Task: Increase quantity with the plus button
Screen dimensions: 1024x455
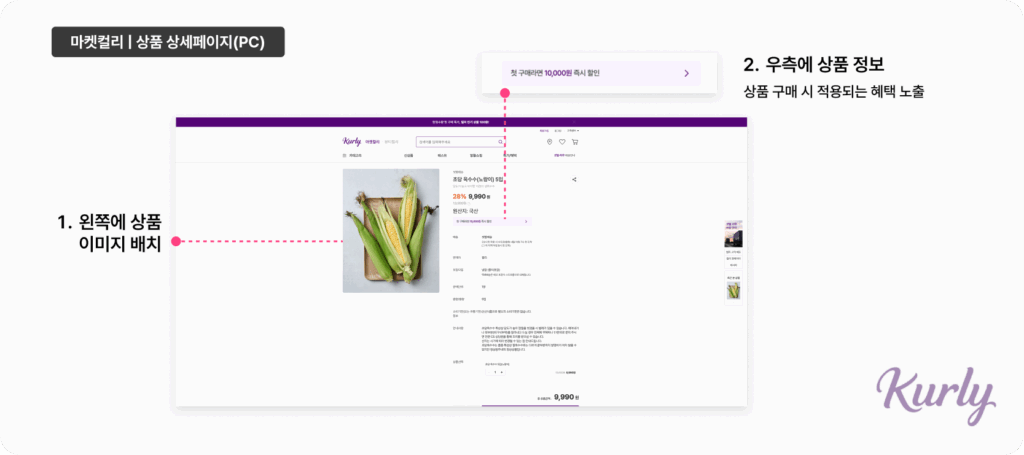Action: [x=502, y=372]
